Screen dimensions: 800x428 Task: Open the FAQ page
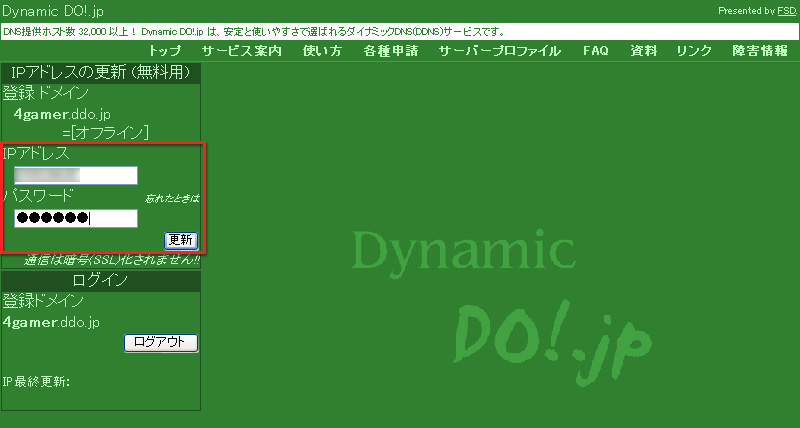(x=595, y=51)
